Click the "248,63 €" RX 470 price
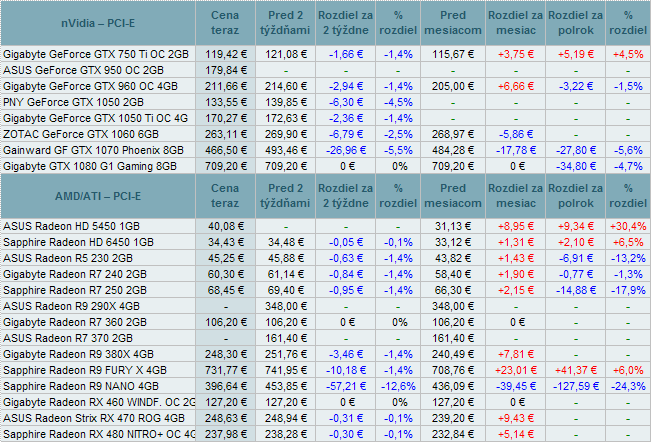 [x=225, y=418]
